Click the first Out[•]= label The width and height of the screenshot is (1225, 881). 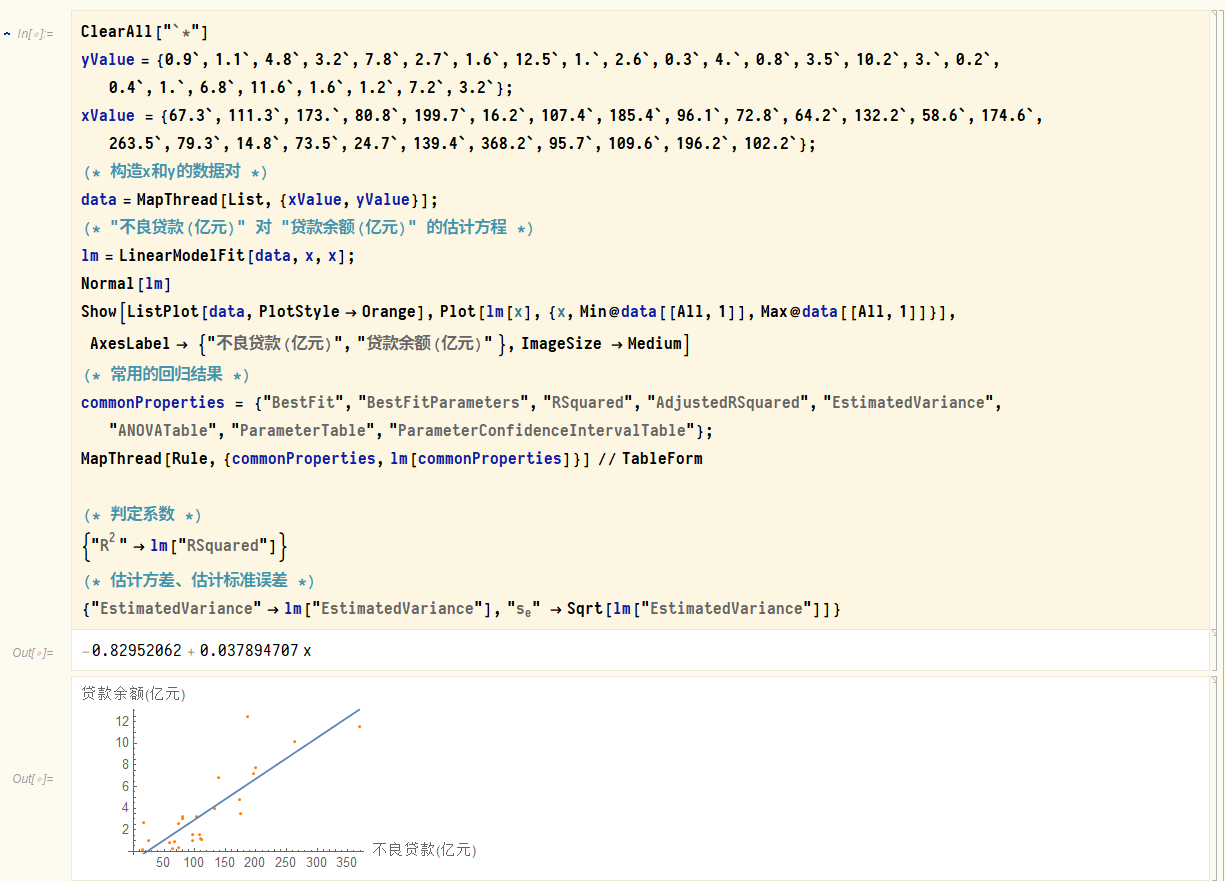click(33, 652)
